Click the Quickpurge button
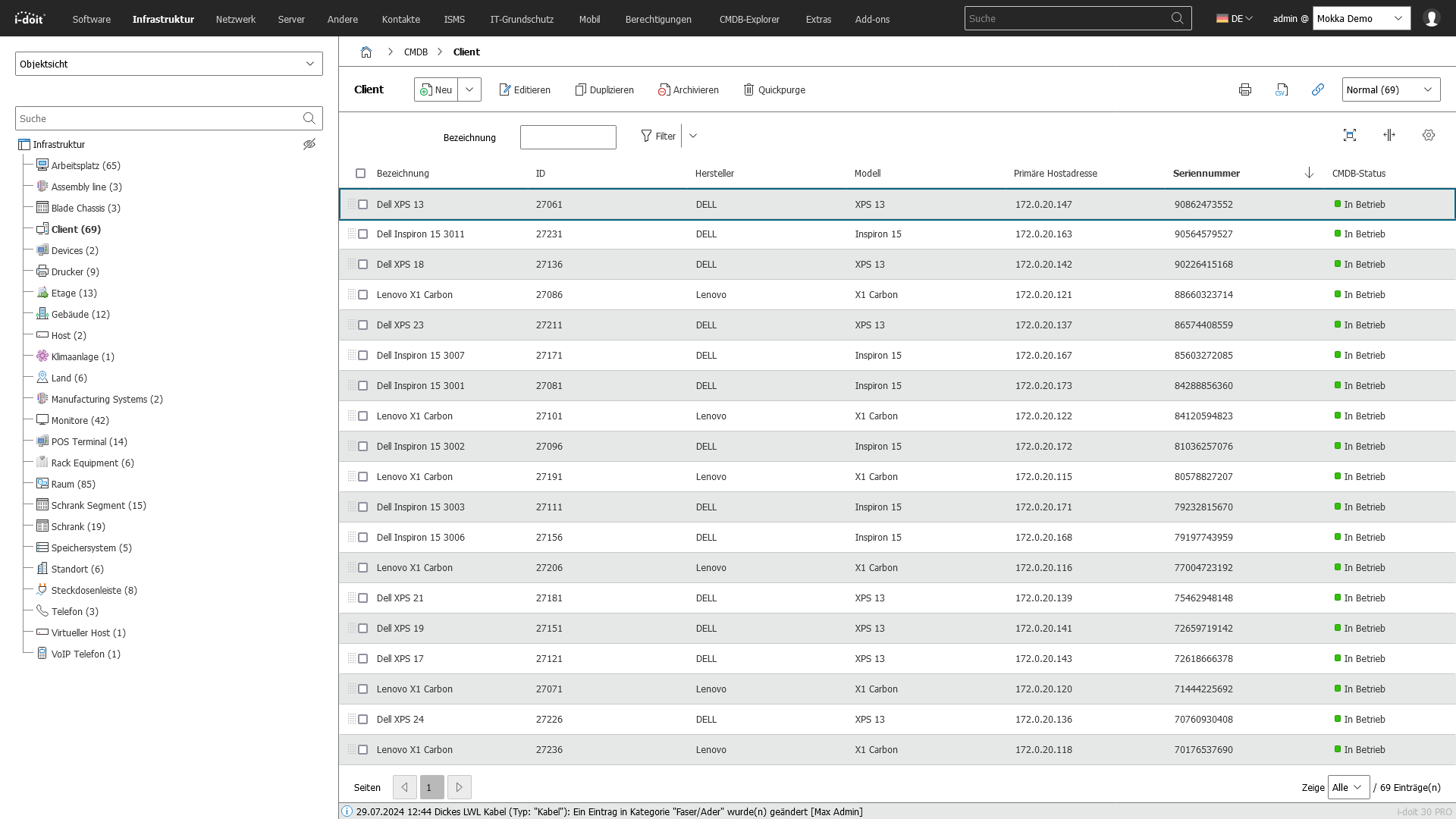The image size is (1456, 819). (x=774, y=89)
